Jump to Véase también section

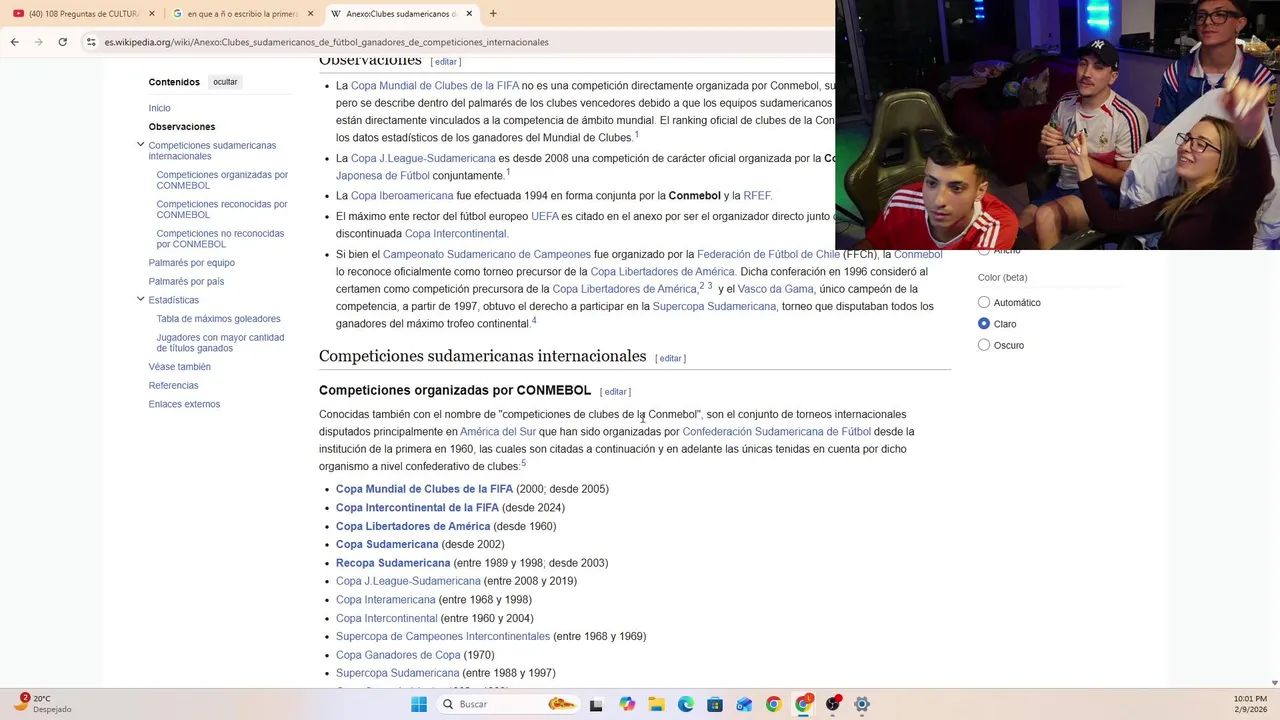179,367
